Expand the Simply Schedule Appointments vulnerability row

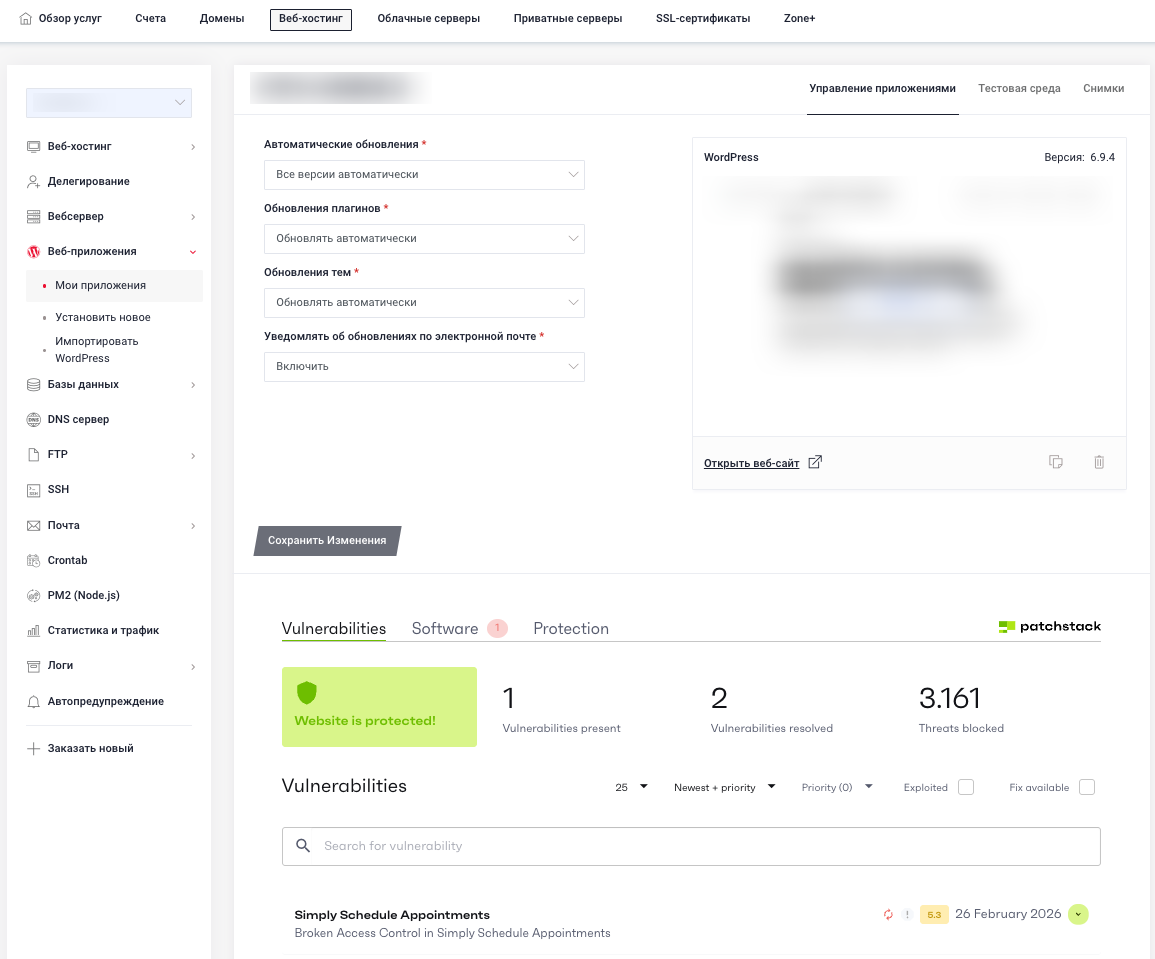tap(1078, 915)
